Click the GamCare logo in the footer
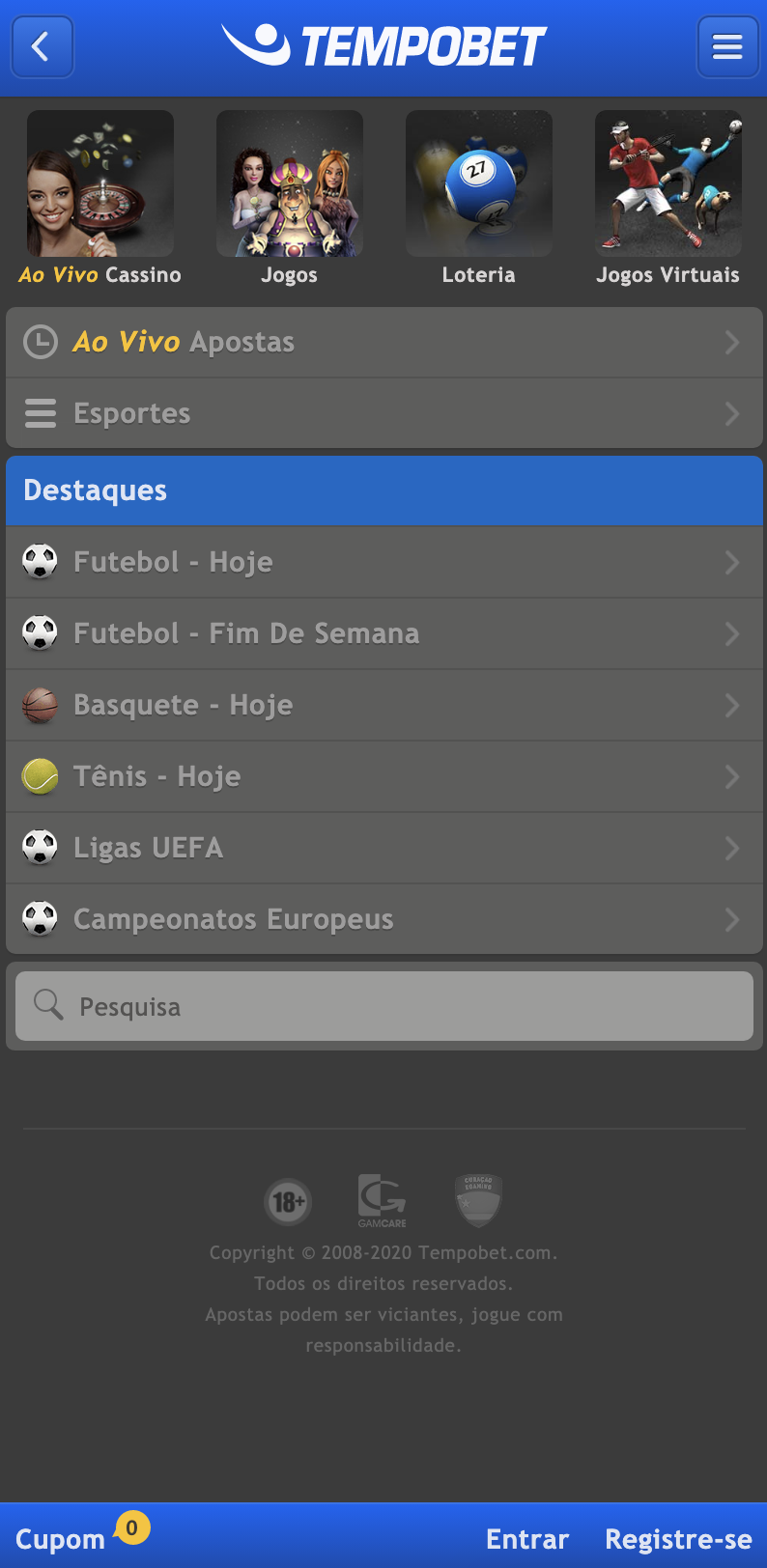This screenshot has height=1568, width=767. tap(383, 1201)
